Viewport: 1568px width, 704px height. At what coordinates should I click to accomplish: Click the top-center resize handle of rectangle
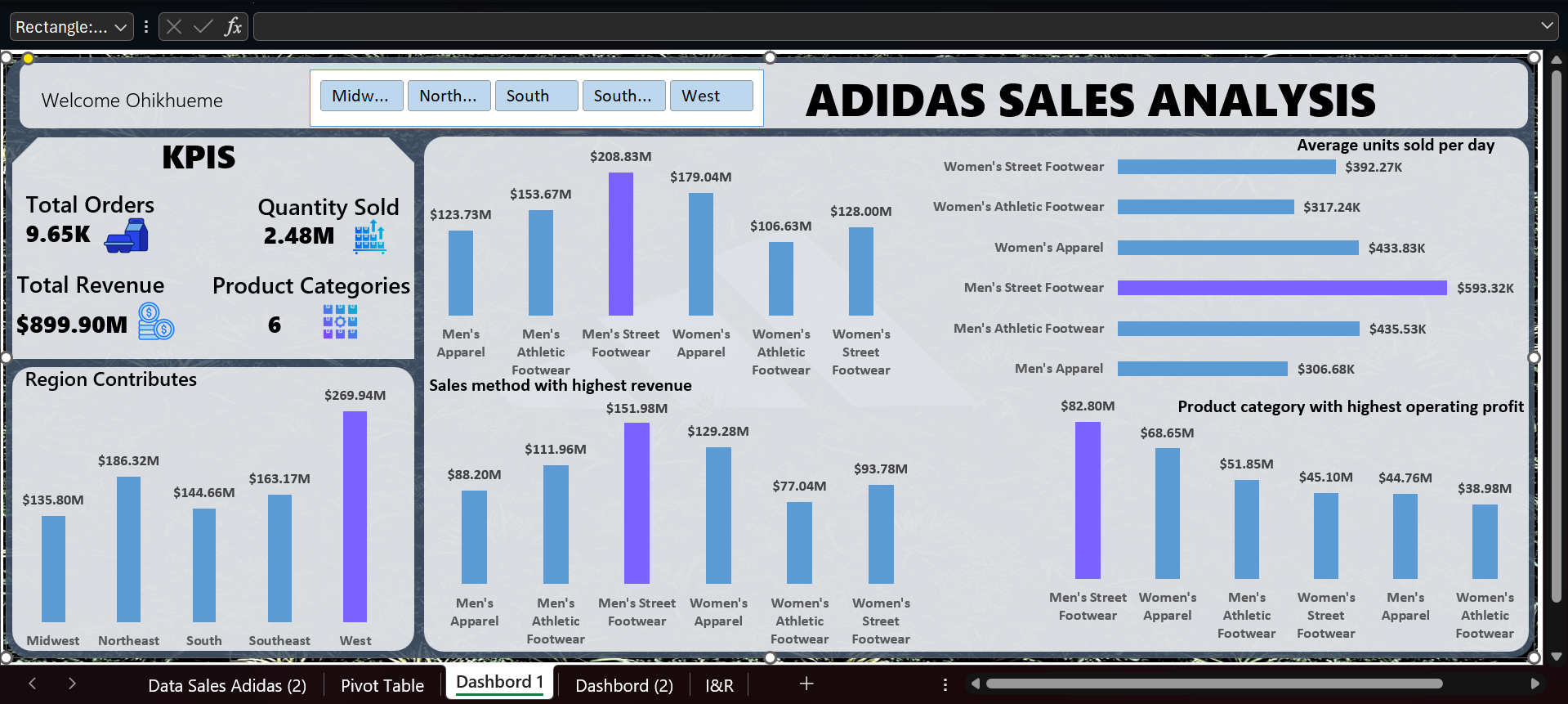(770, 57)
